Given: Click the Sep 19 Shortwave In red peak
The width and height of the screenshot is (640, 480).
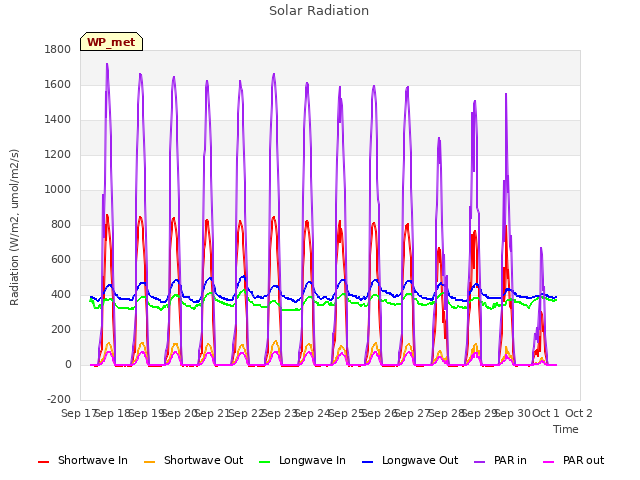Looking at the screenshot, I should coord(140,217).
